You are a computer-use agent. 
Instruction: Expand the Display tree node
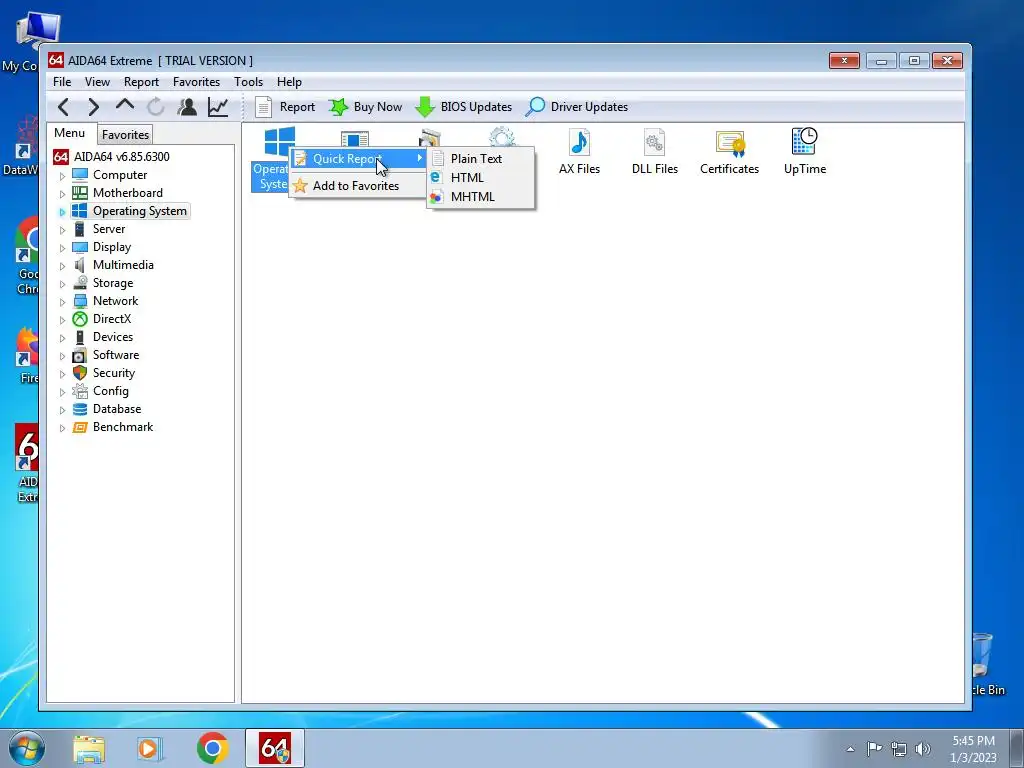63,248
